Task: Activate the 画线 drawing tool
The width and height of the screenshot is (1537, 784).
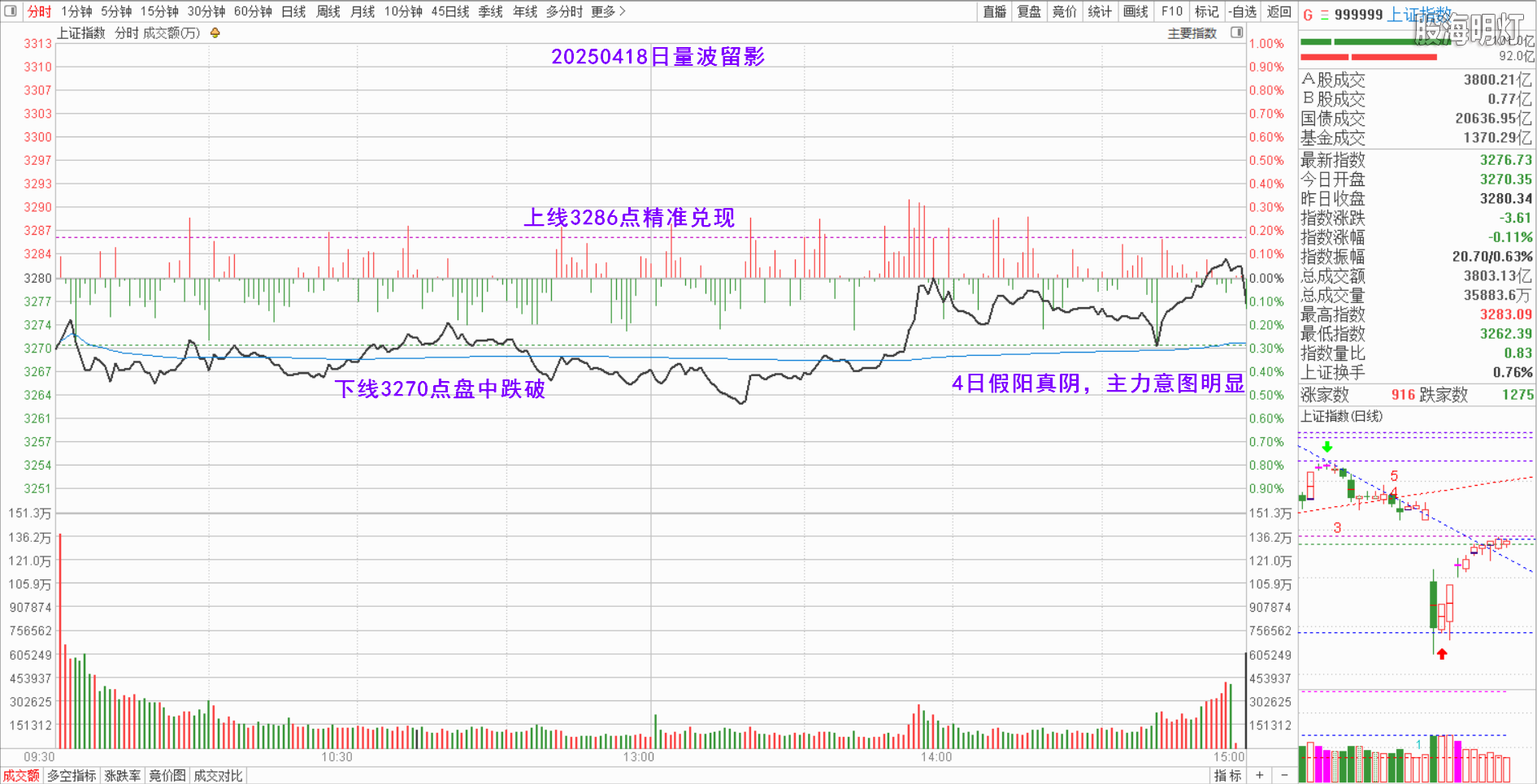Action: [x=1135, y=11]
